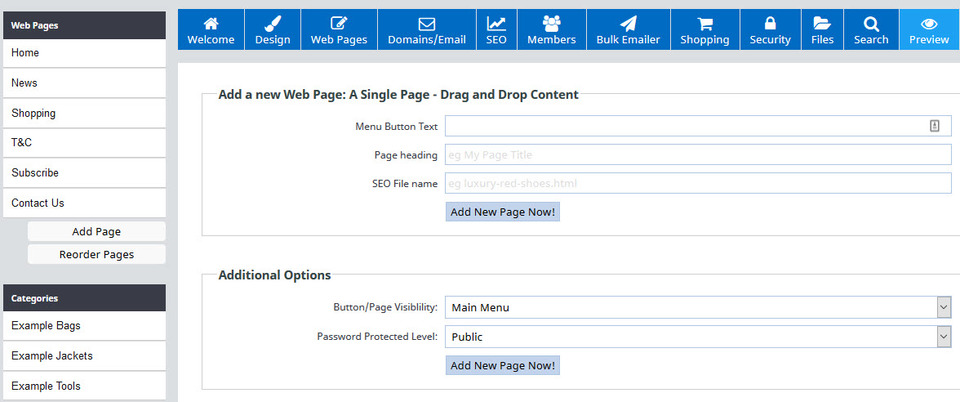The width and height of the screenshot is (960, 402).
Task: Open the Security padlock icon
Action: tap(770, 24)
